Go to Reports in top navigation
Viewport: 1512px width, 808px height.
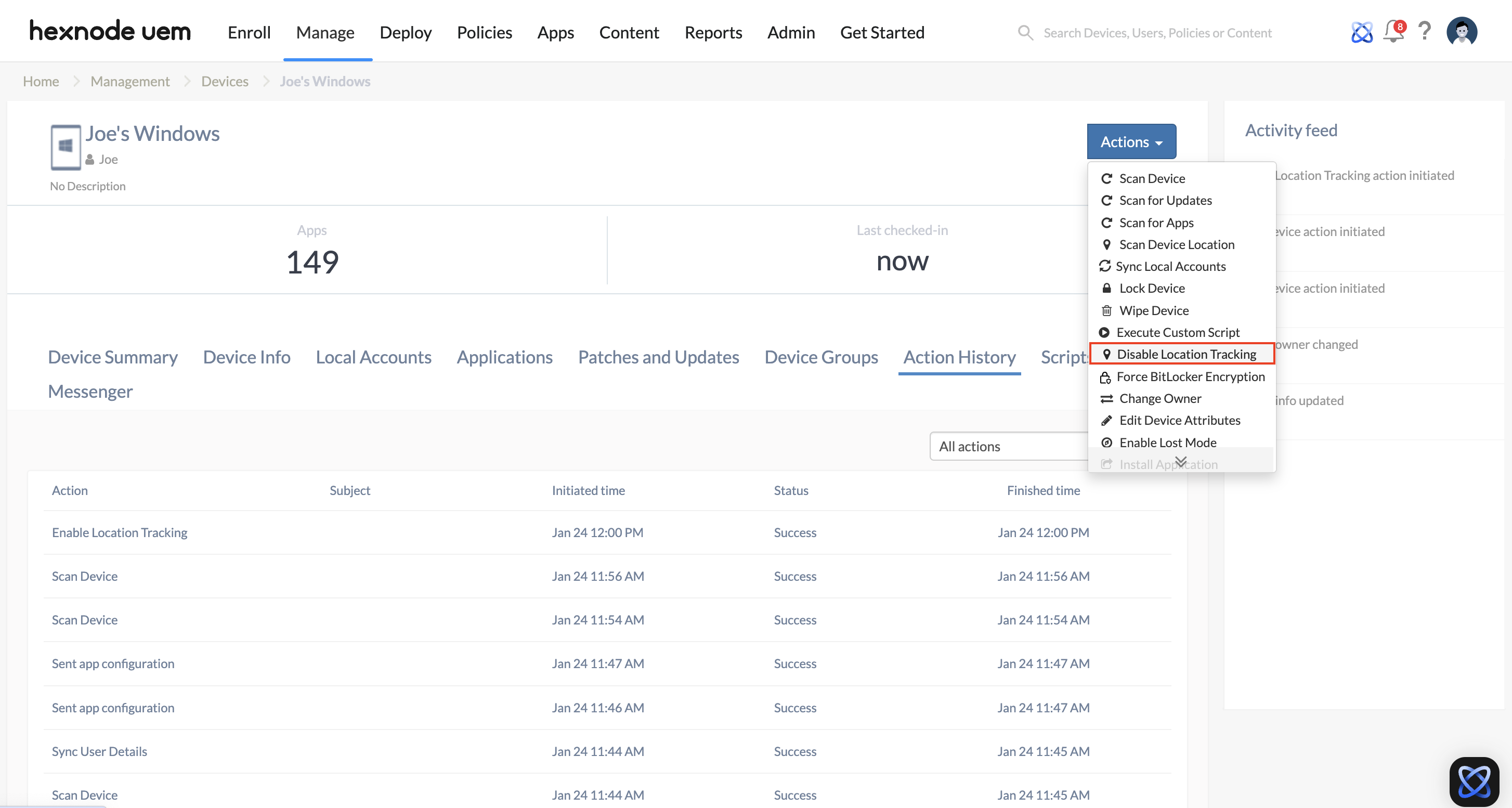point(713,32)
